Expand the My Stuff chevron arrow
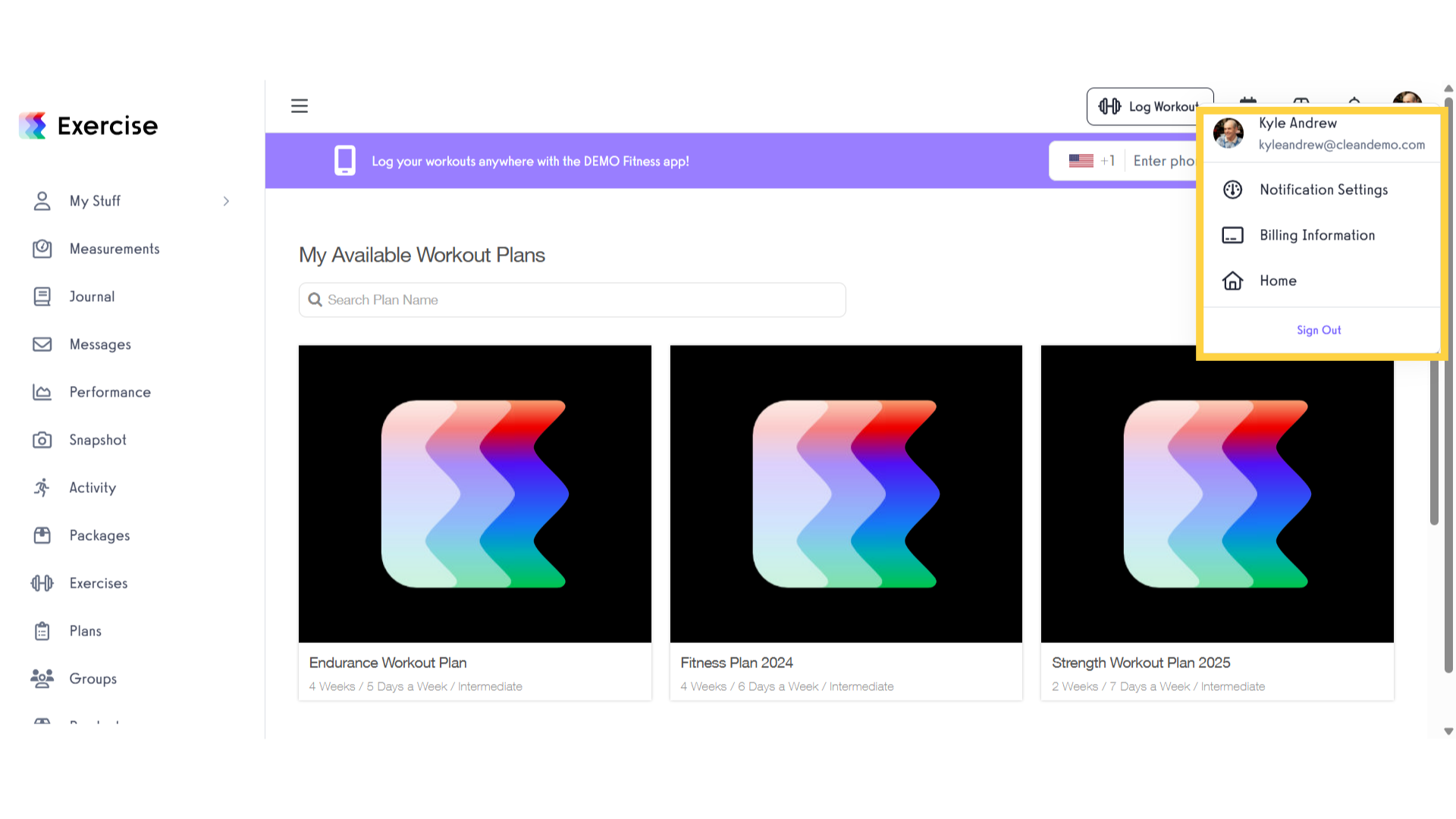This screenshot has height=819, width=1456. [226, 201]
